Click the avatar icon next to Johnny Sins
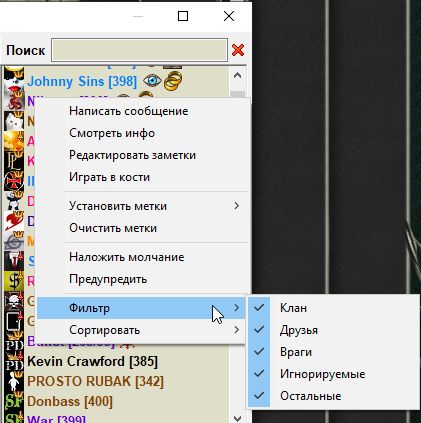The height and width of the screenshot is (423, 421). (x=14, y=81)
